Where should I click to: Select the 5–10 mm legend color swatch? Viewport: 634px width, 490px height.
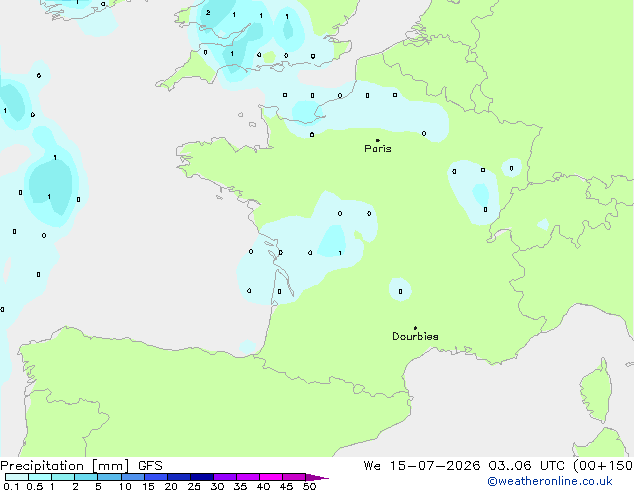coord(109,477)
